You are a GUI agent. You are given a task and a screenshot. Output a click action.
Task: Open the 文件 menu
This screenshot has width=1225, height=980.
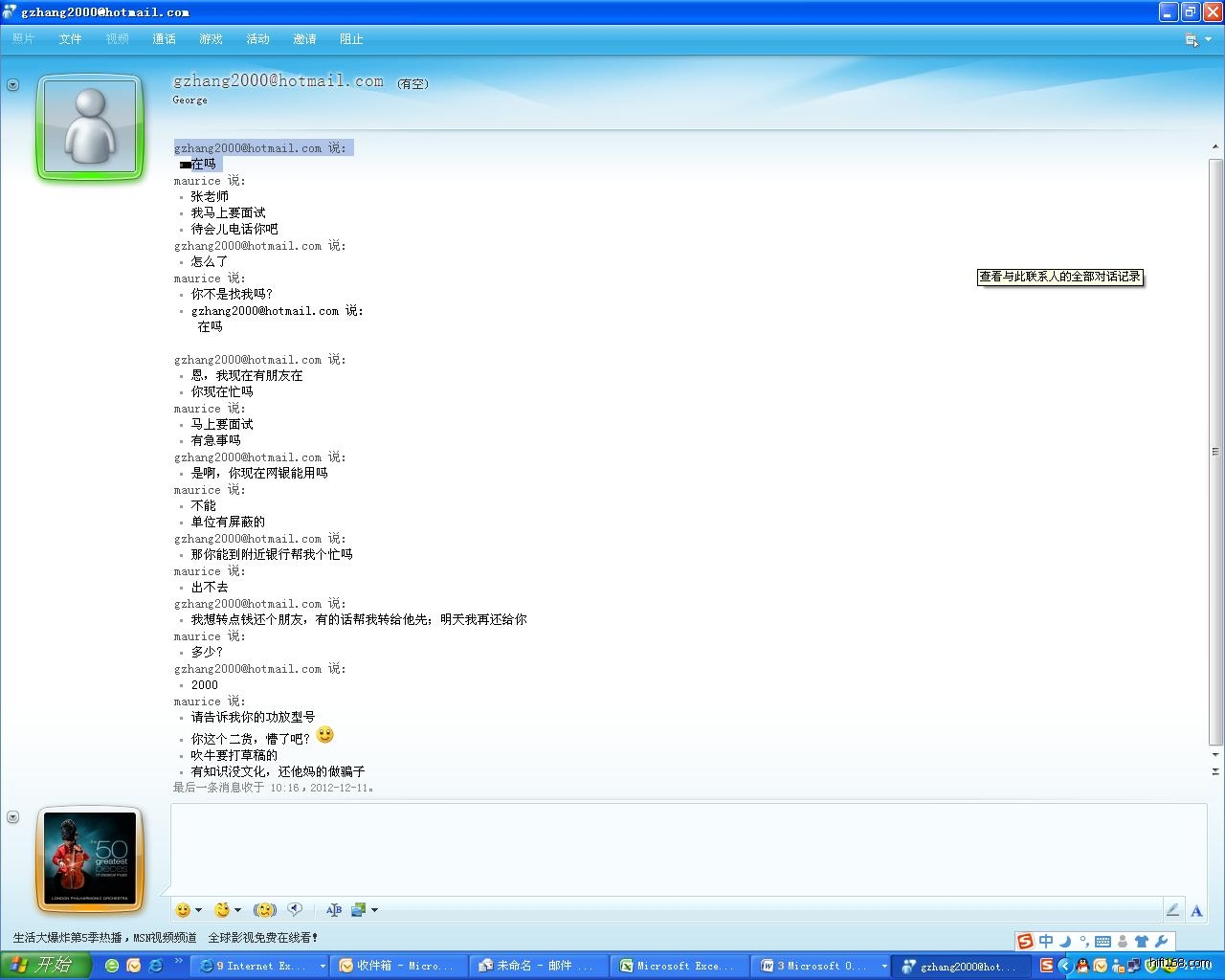click(70, 39)
